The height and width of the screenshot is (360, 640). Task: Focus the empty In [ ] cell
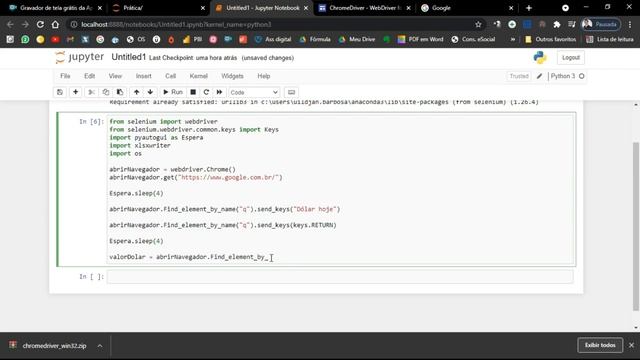point(340,277)
